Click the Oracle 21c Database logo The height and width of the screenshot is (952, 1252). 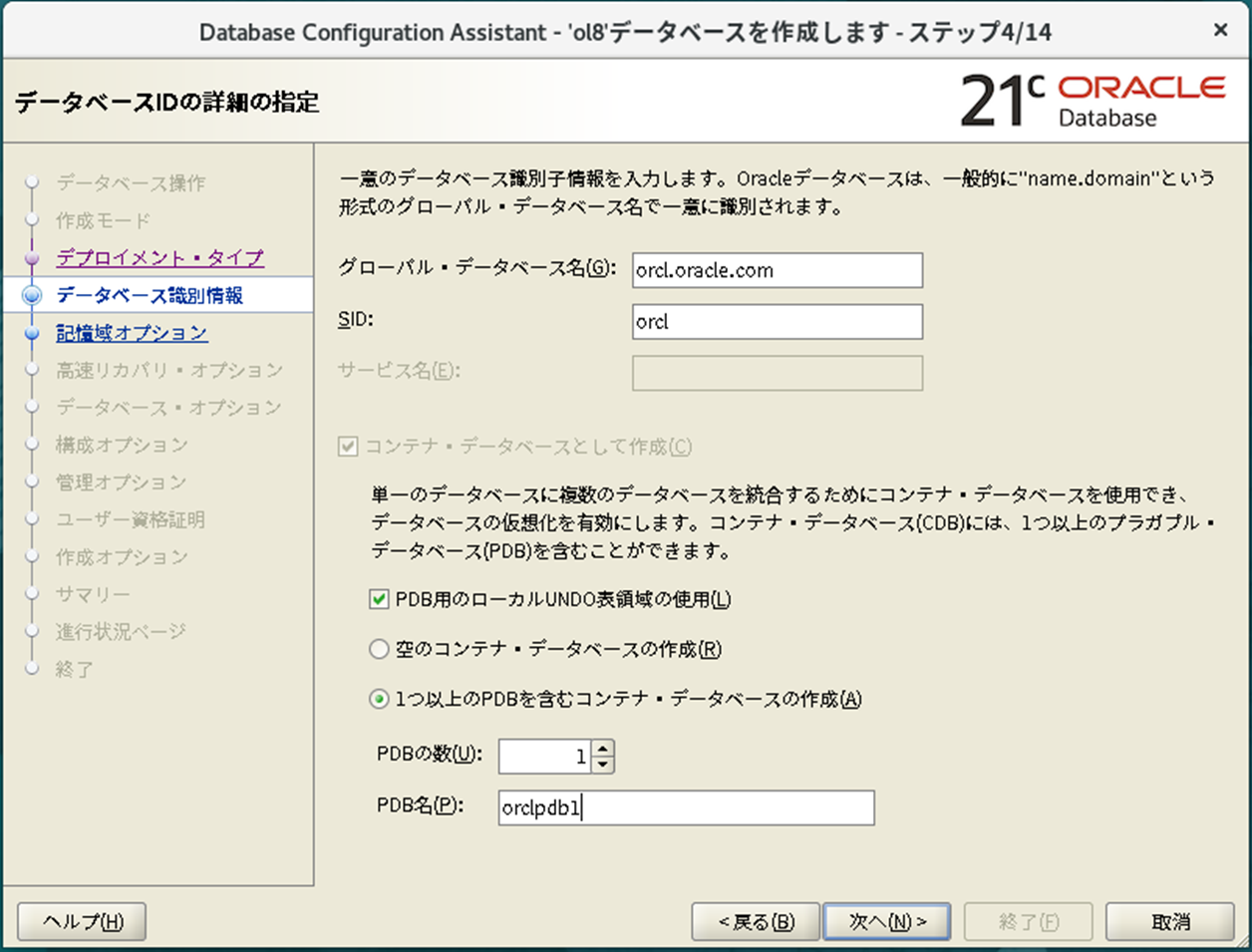[x=1093, y=101]
